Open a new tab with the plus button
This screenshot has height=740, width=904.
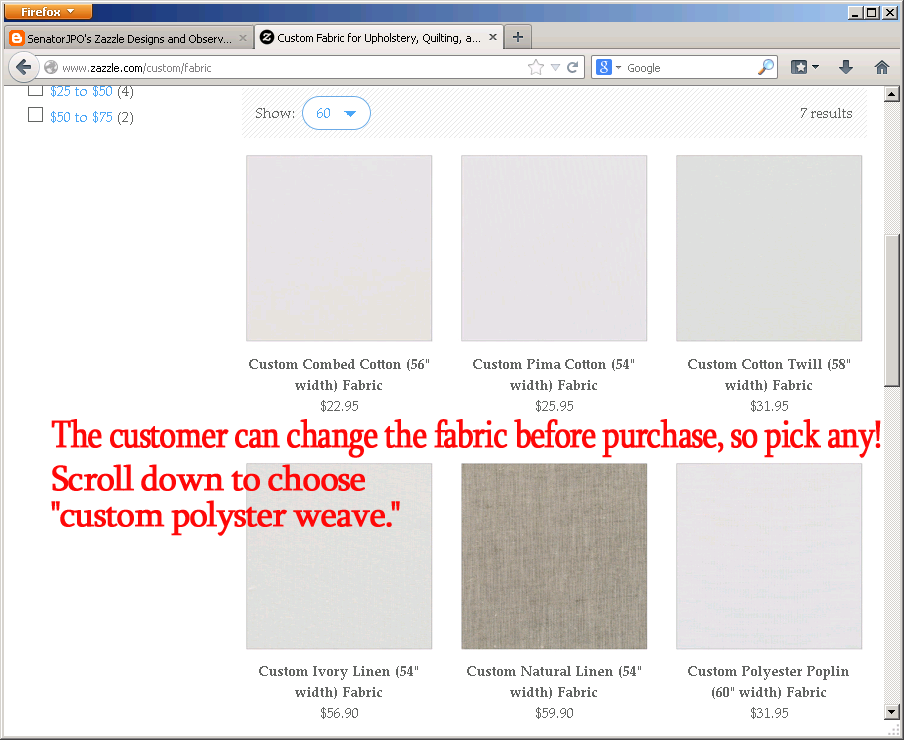click(x=518, y=37)
